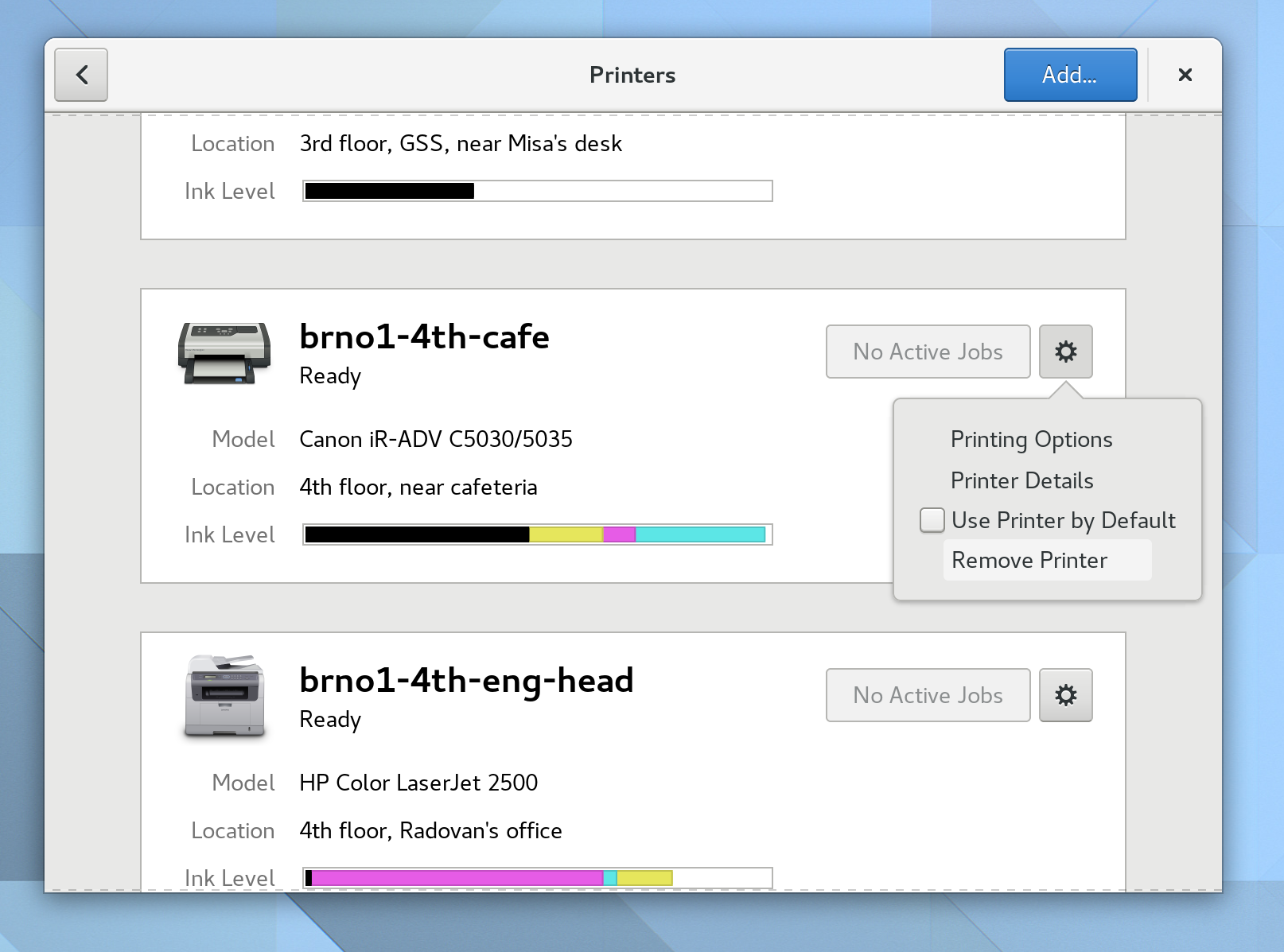Select Remove Printer in the popup menu
Image resolution: width=1284 pixels, height=952 pixels.
click(1047, 560)
